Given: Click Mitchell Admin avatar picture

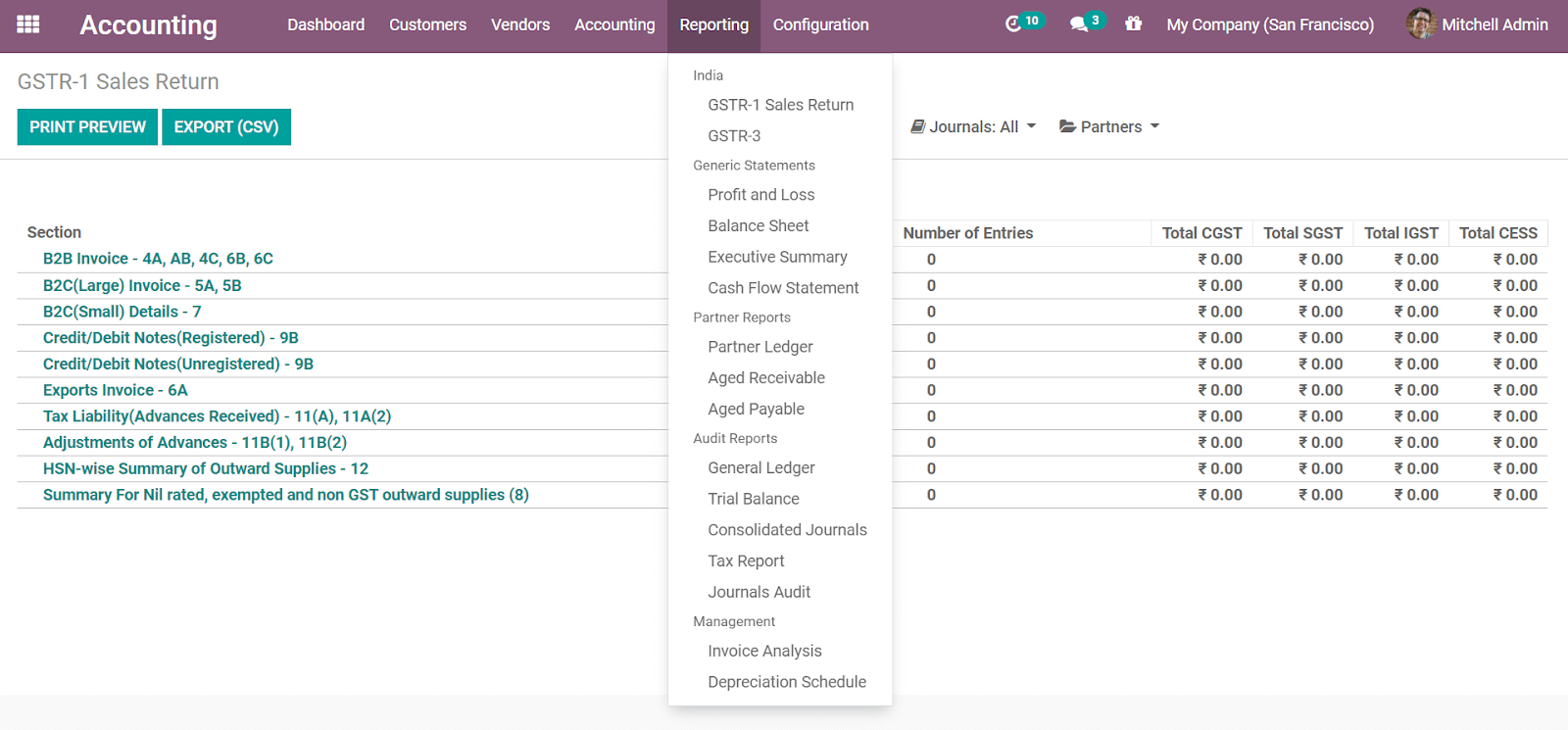Looking at the screenshot, I should coord(1421,24).
